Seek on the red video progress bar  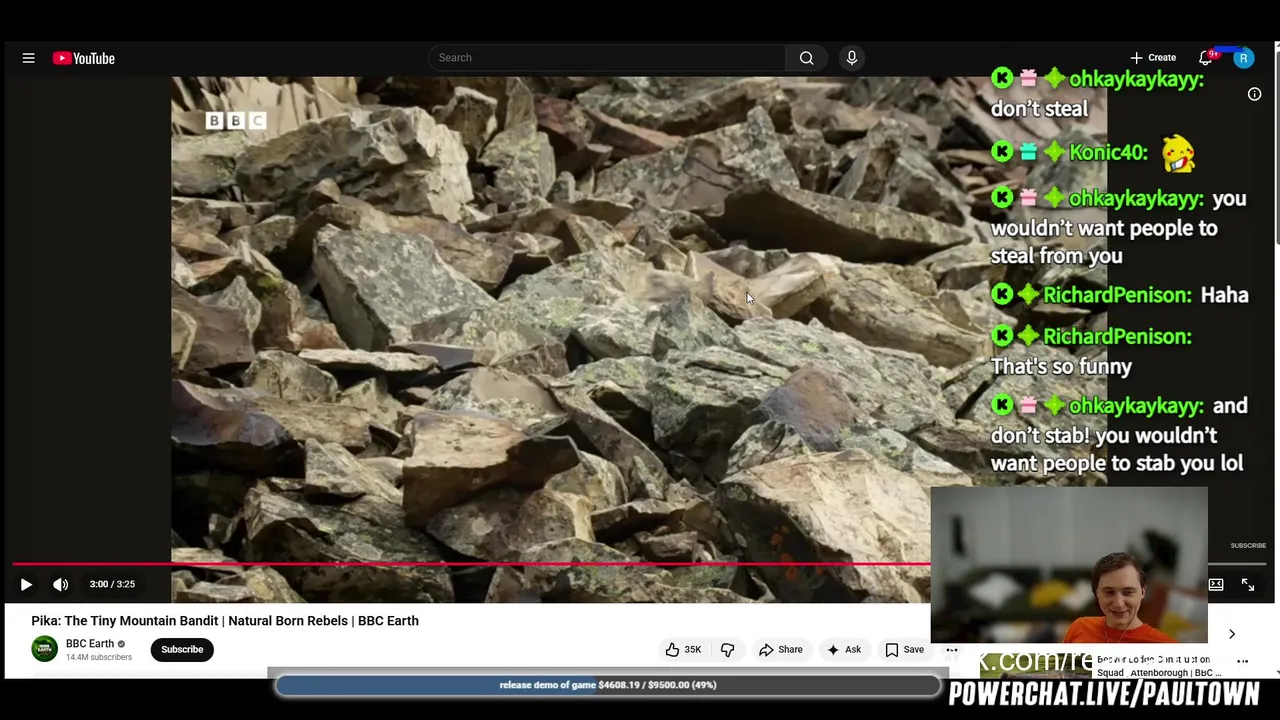coord(470,564)
